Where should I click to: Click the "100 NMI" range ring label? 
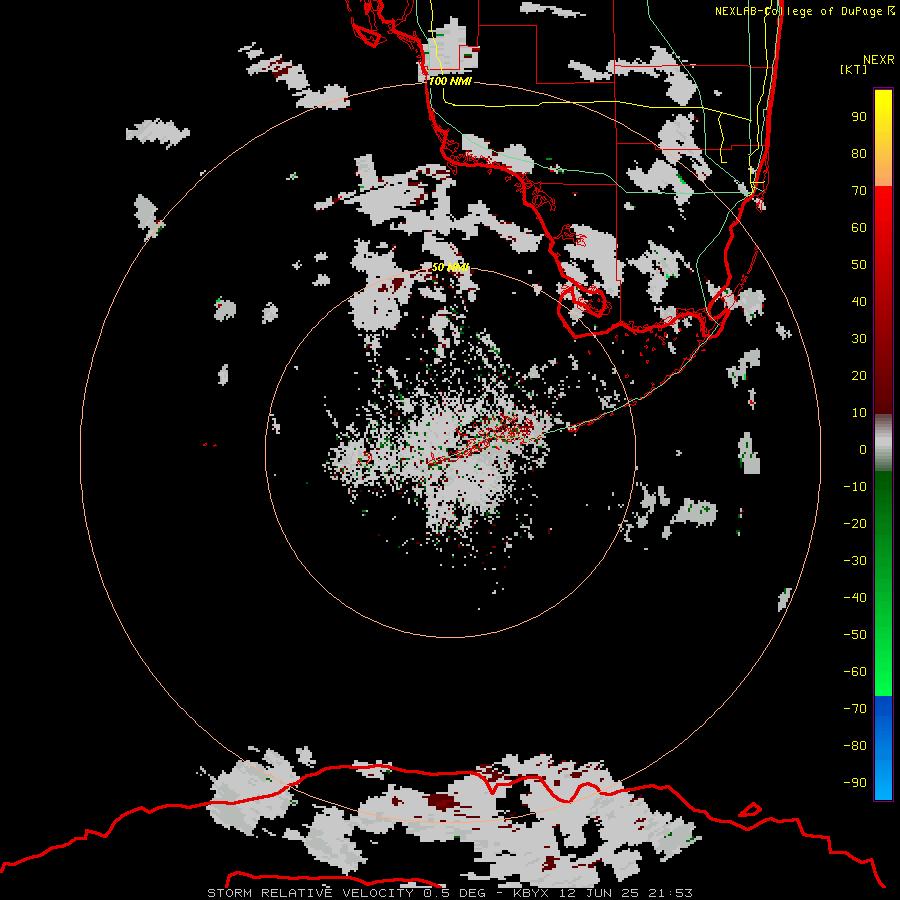tap(450, 81)
